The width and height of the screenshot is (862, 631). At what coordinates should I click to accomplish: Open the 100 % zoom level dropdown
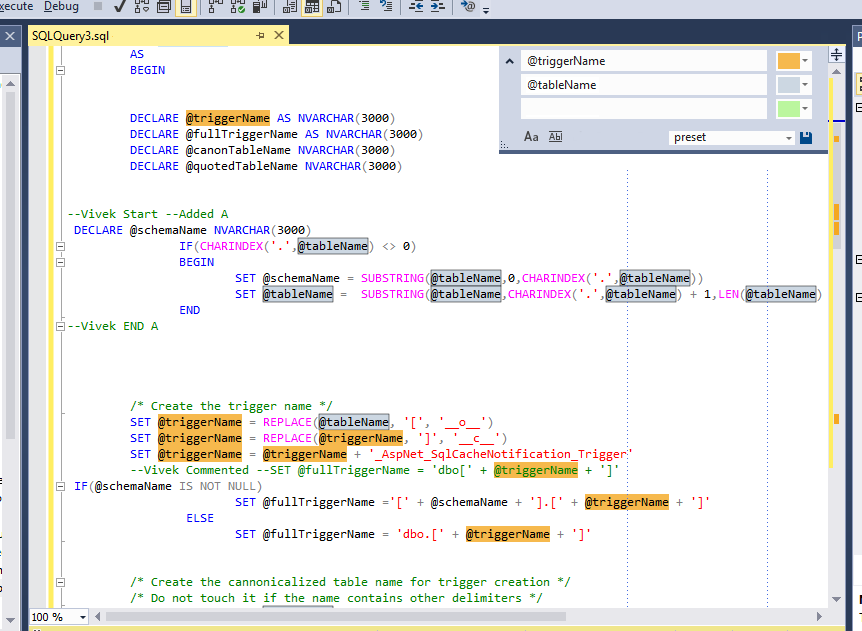click(x=82, y=617)
